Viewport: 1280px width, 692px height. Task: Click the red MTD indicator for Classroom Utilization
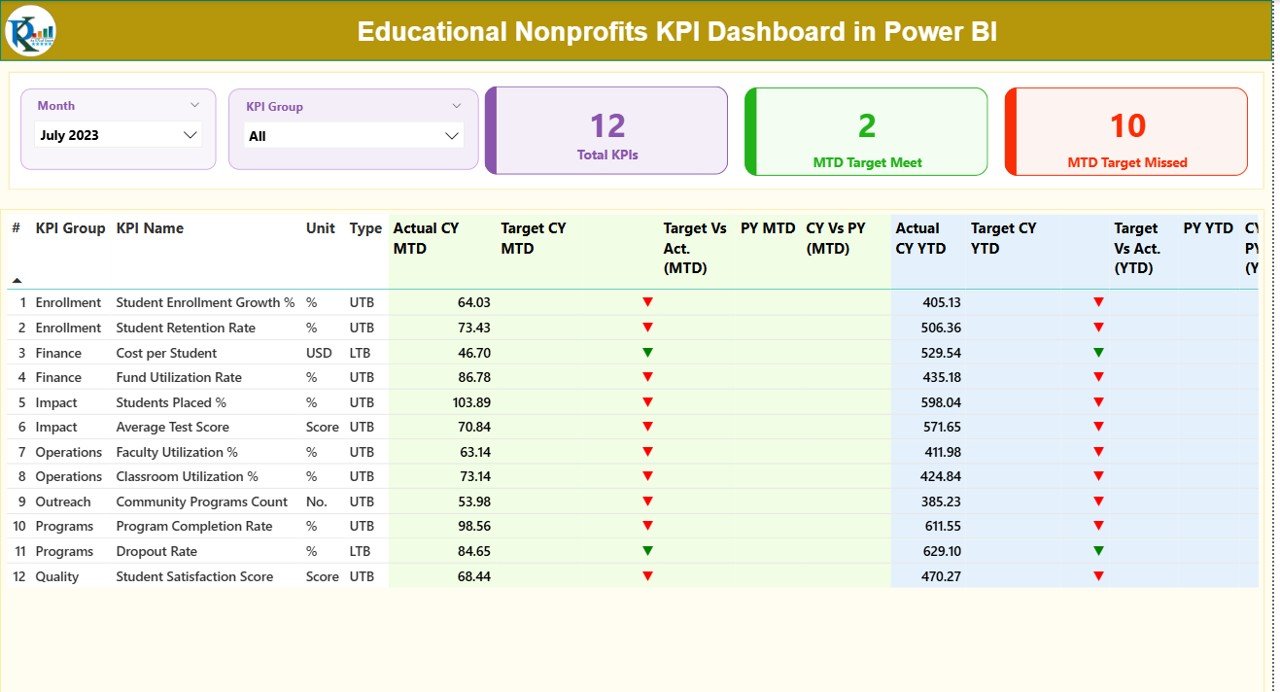tap(648, 476)
